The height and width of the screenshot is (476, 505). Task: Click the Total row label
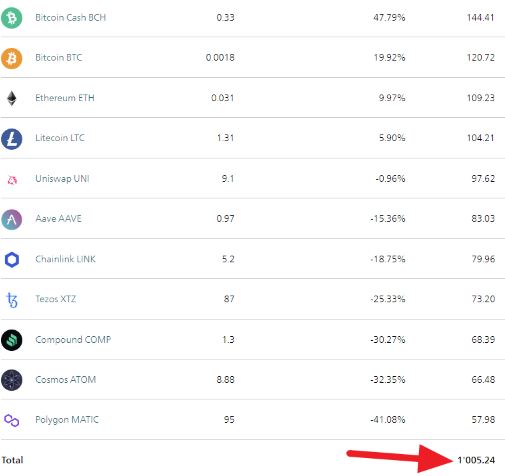click(12, 460)
